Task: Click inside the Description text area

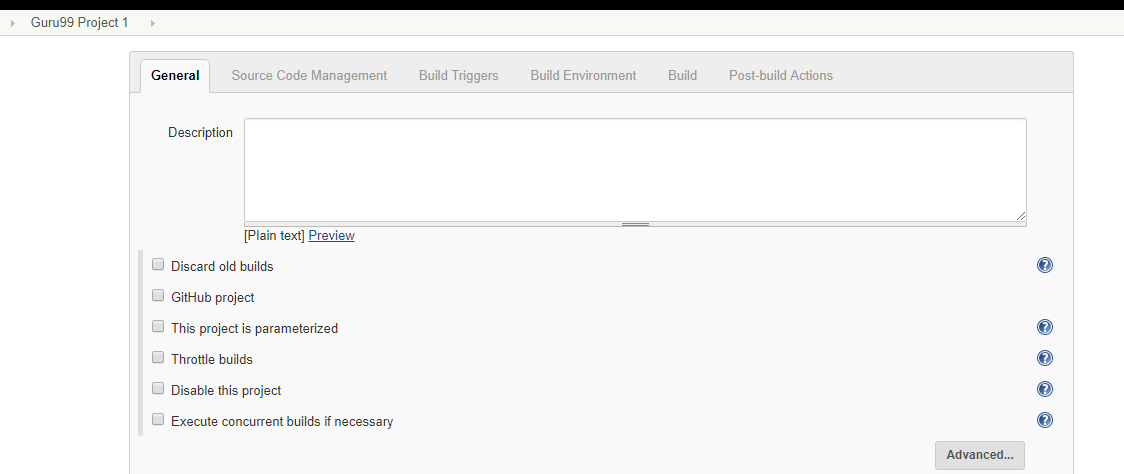Action: click(x=634, y=169)
